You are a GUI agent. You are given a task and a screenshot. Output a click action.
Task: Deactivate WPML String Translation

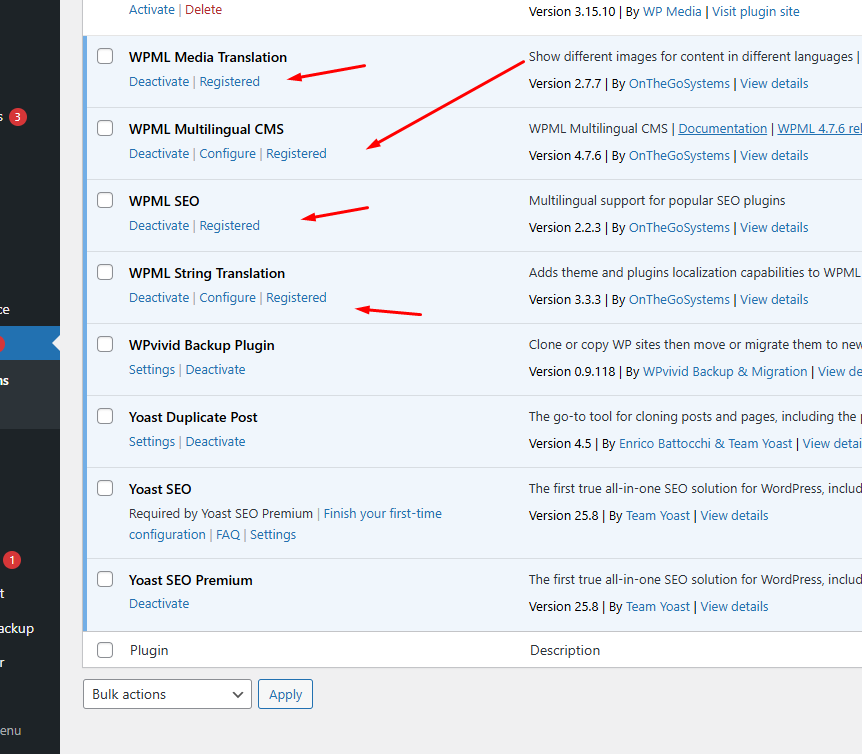tap(159, 297)
